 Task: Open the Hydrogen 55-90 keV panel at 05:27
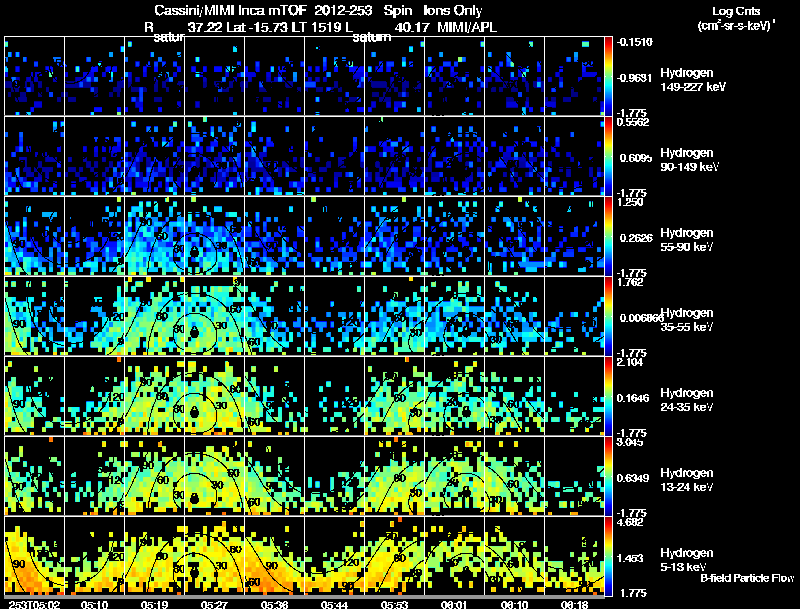pyautogui.click(x=214, y=236)
